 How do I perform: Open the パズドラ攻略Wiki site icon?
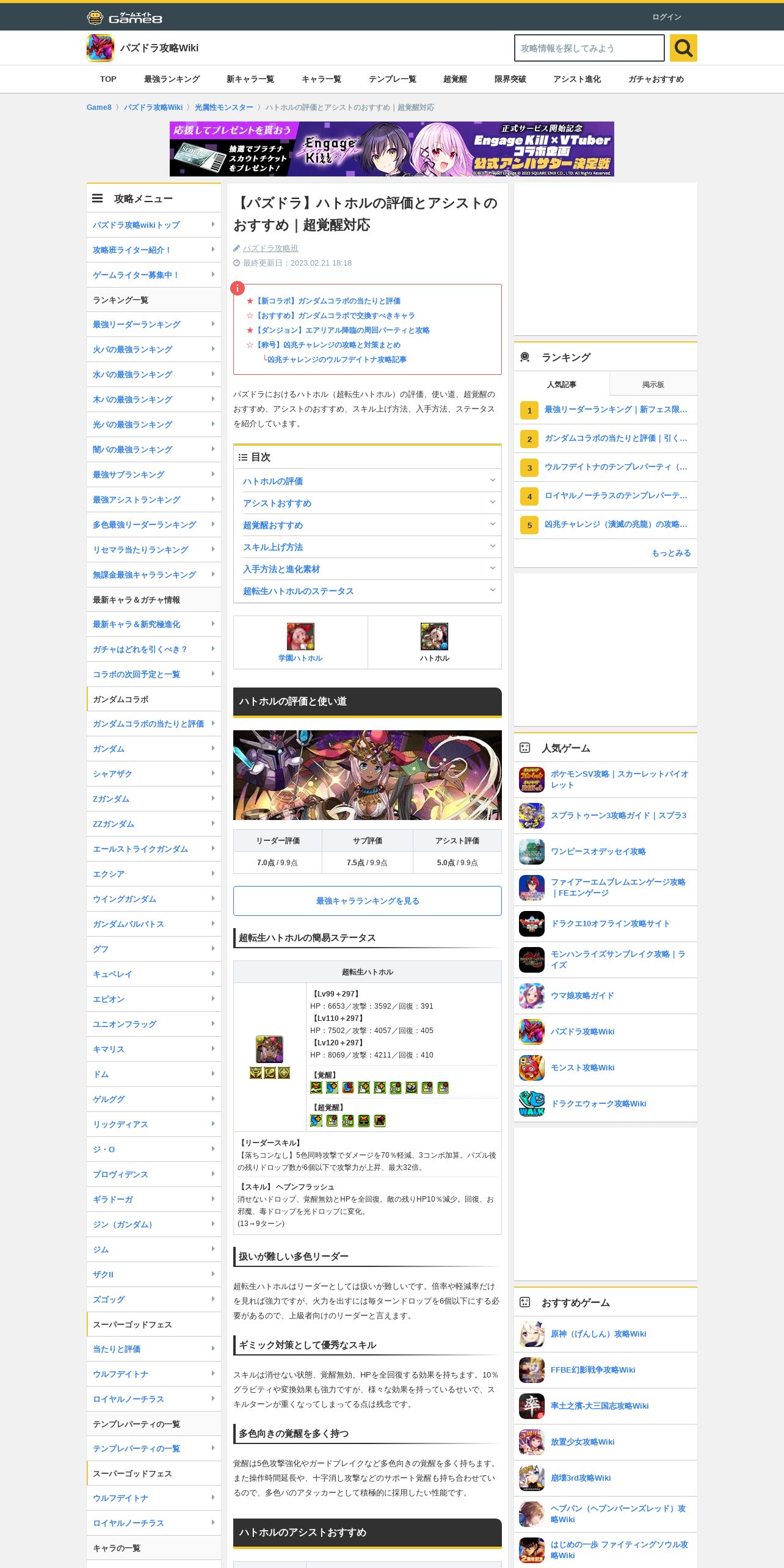(x=100, y=48)
